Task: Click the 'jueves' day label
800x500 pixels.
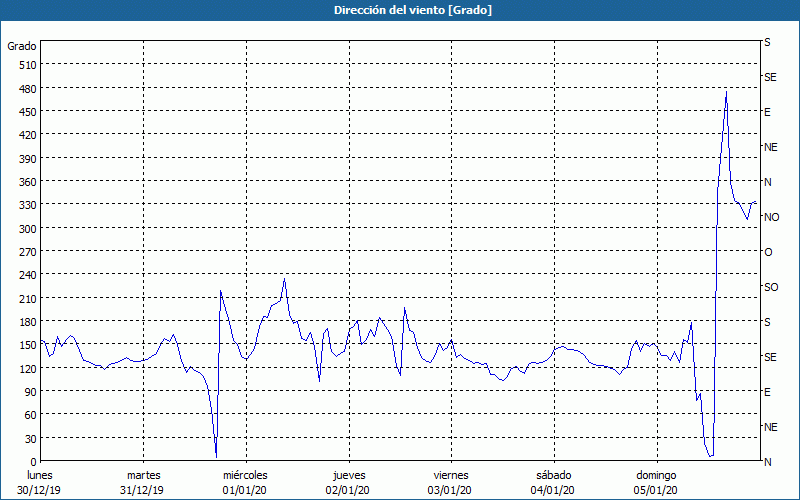Action: pyautogui.click(x=349, y=476)
